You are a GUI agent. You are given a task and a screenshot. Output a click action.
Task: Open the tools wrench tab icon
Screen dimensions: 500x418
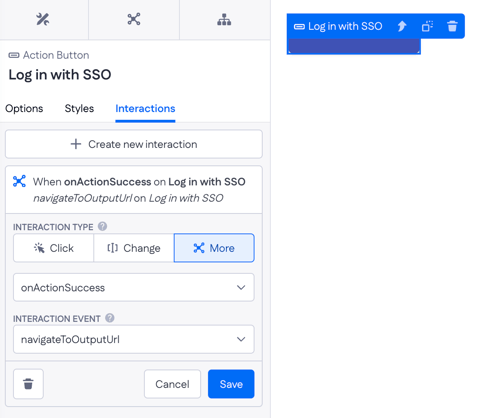[43, 19]
